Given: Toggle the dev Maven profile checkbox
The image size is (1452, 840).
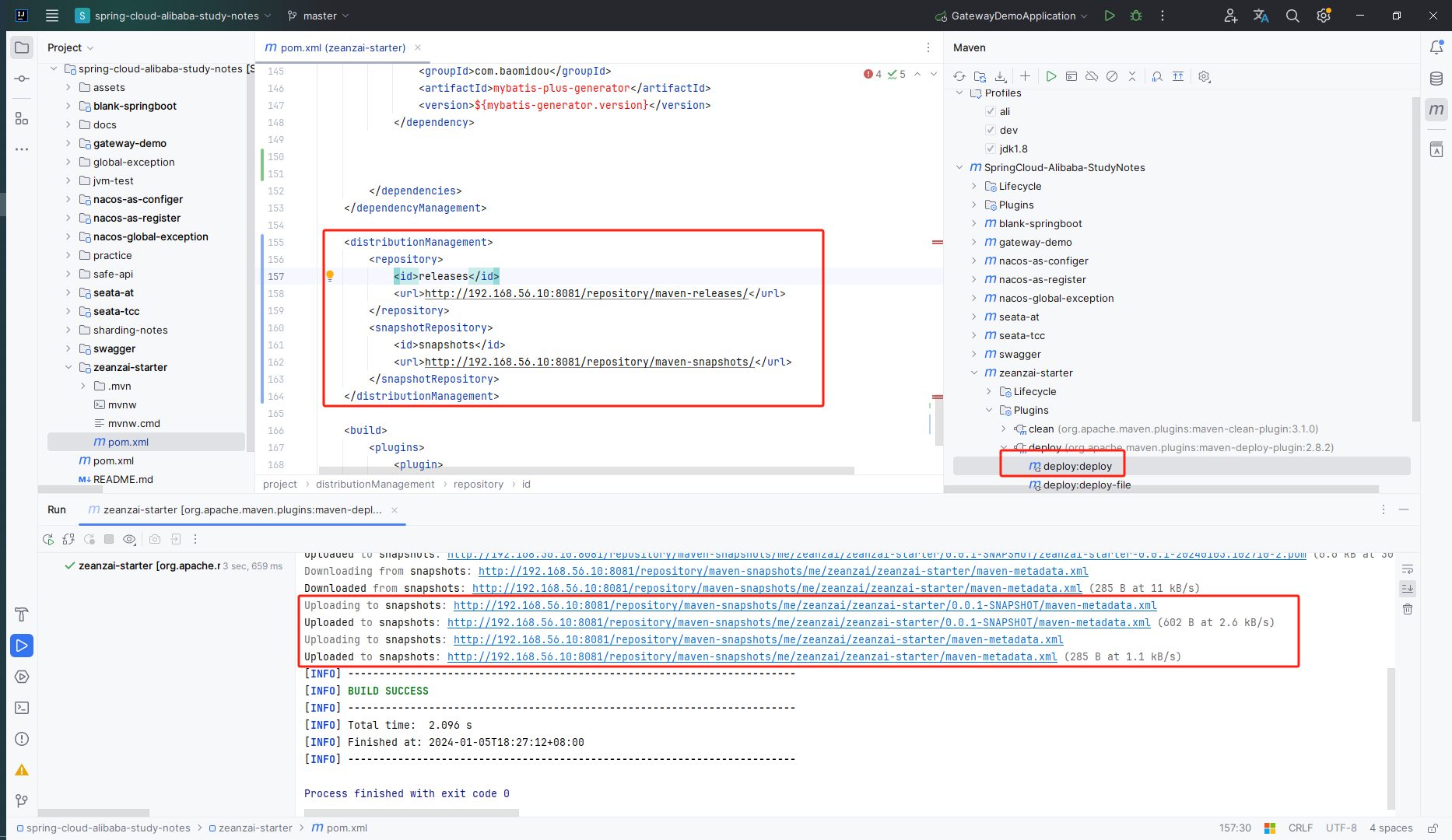Looking at the screenshot, I should click(991, 130).
